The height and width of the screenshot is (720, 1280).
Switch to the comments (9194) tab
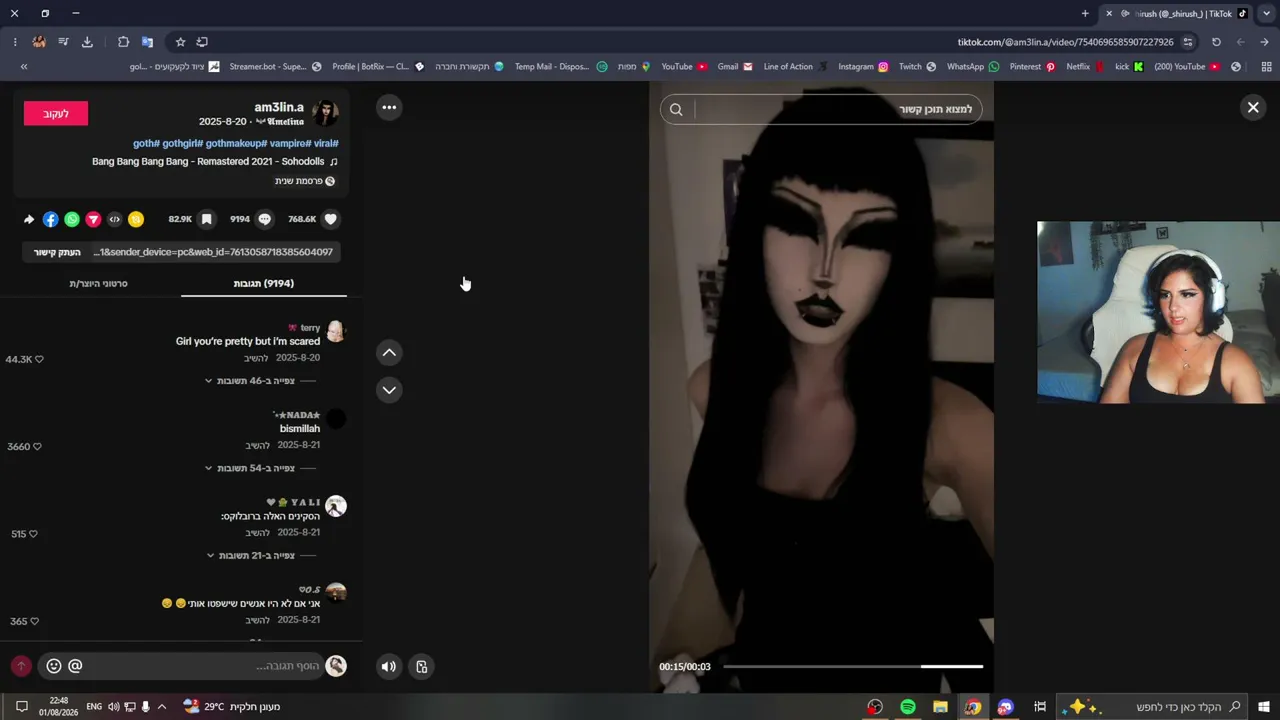(264, 284)
